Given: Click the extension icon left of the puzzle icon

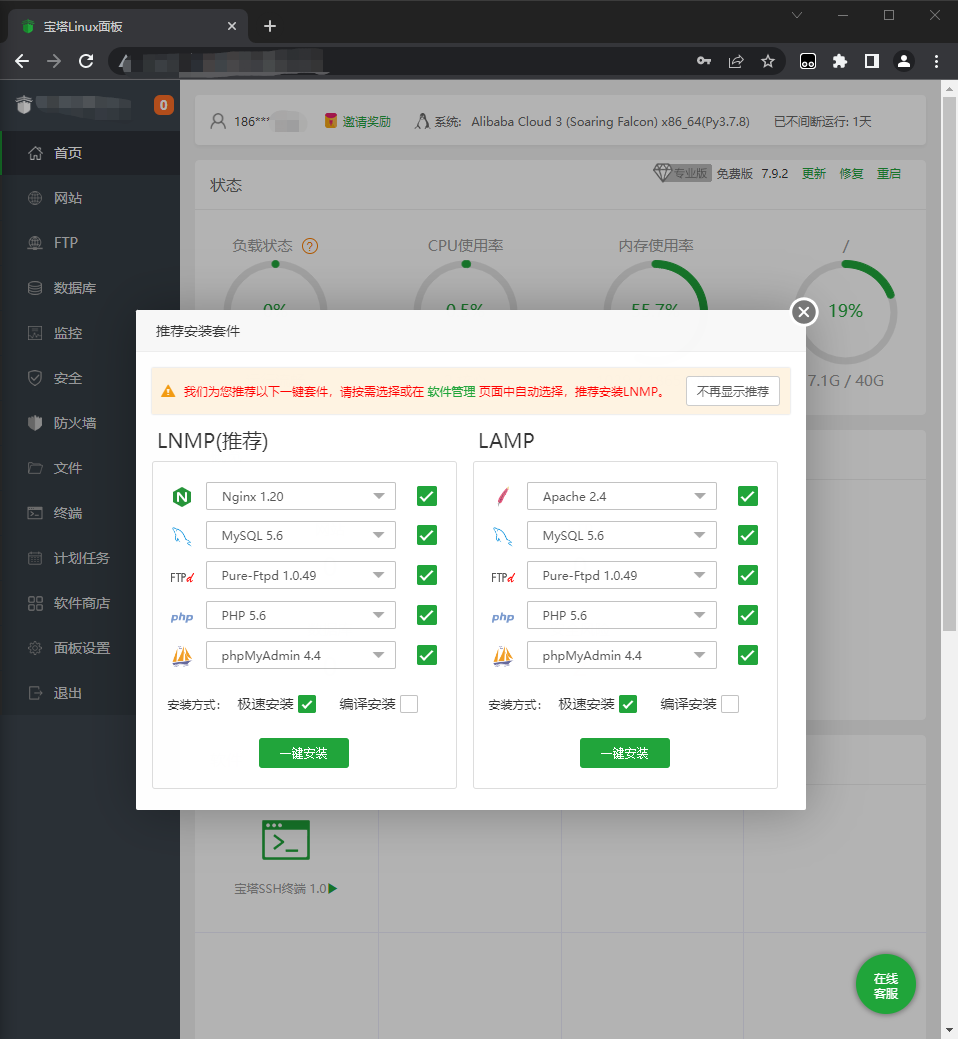Looking at the screenshot, I should (808, 62).
